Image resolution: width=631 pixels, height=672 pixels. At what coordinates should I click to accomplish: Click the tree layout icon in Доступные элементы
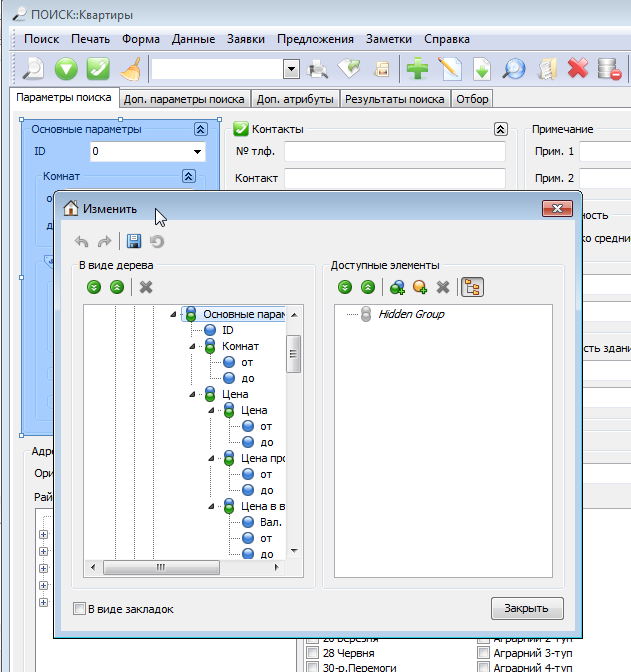472,287
